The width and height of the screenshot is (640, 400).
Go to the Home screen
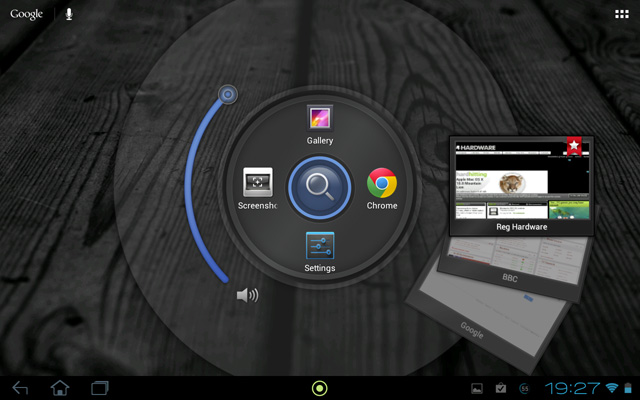tap(60, 388)
